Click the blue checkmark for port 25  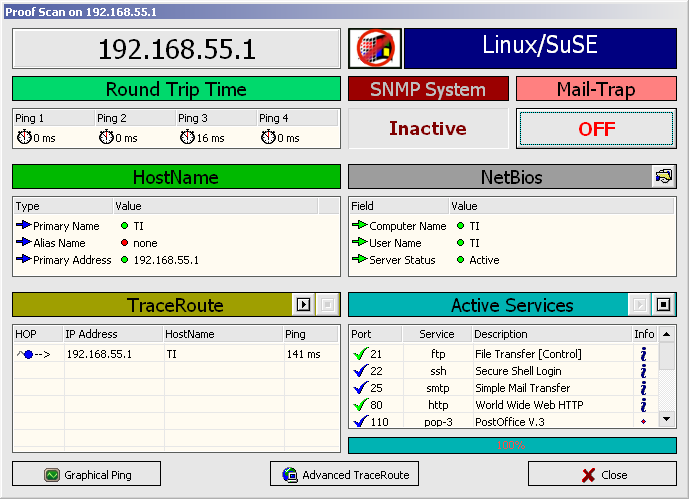click(x=360, y=387)
